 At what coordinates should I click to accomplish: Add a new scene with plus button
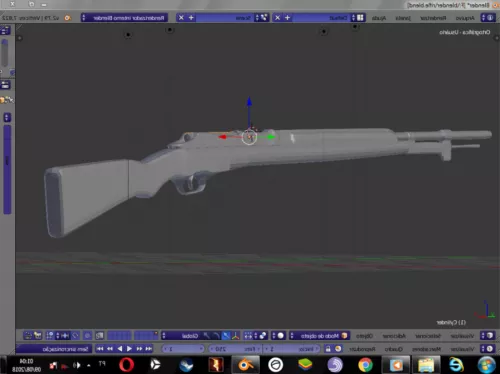[x=191, y=18]
